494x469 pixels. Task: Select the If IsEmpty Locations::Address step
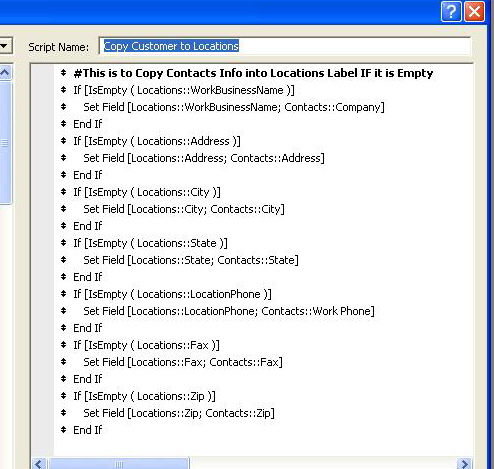[x=157, y=141]
